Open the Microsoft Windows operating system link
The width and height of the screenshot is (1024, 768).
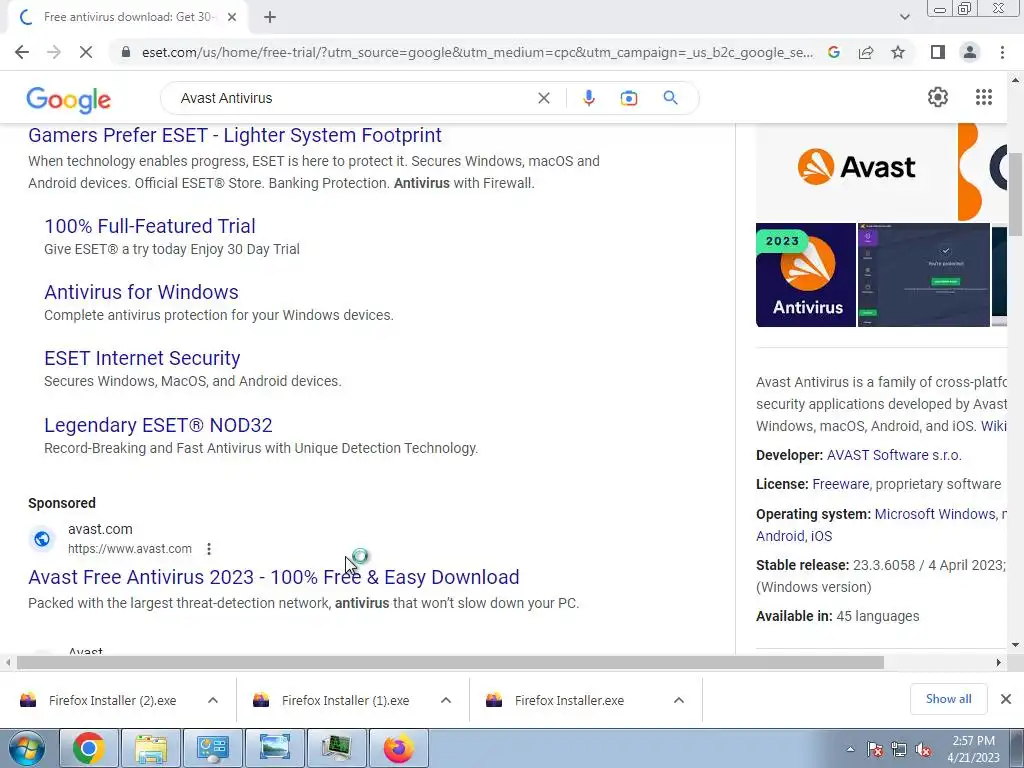coord(935,514)
